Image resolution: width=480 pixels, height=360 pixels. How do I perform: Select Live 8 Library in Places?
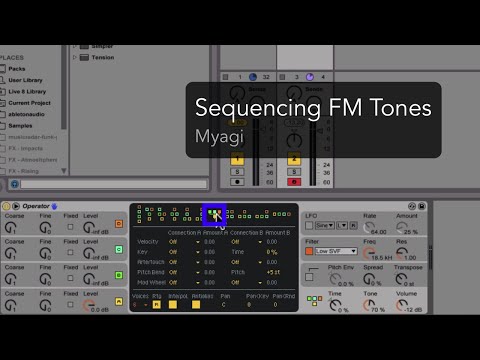(x=27, y=91)
